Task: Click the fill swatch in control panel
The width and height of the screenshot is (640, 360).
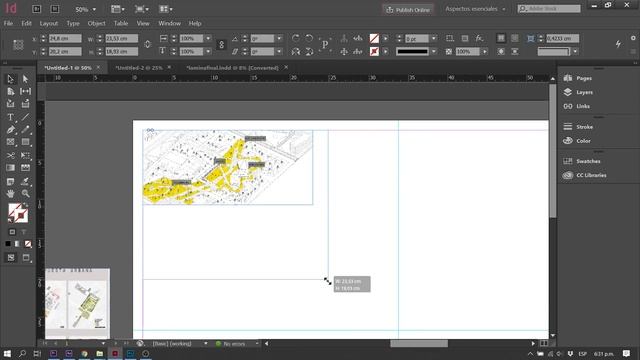Action: coord(374,38)
